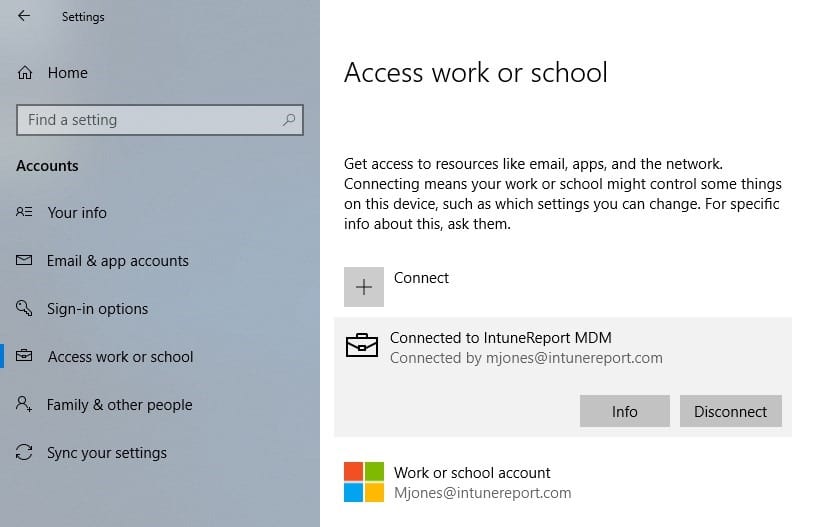Open the Your info settings page
Screen dimensions: 823x527
pyautogui.click(x=77, y=213)
